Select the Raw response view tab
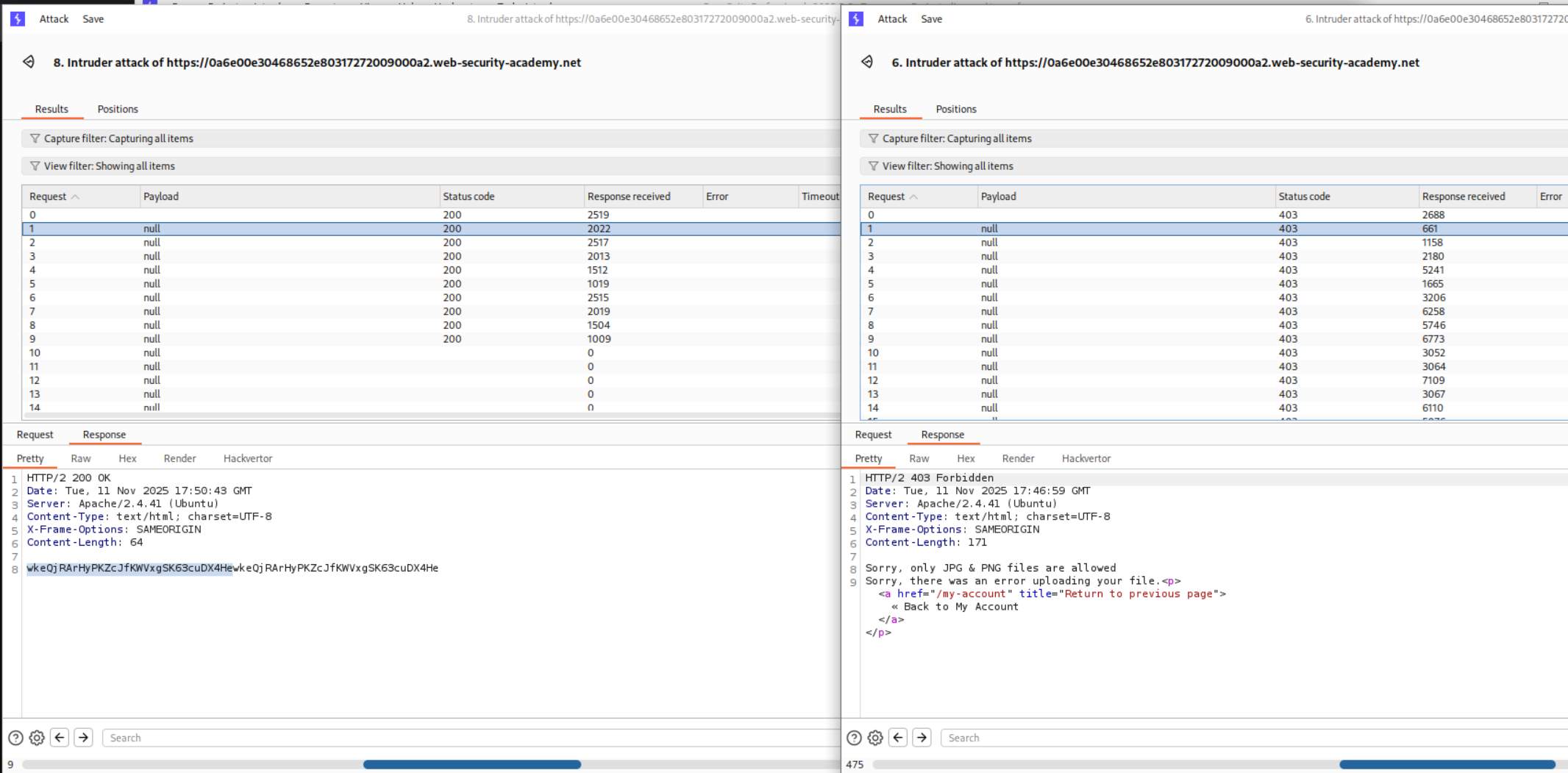Image resolution: width=1568 pixels, height=773 pixels. 80,457
